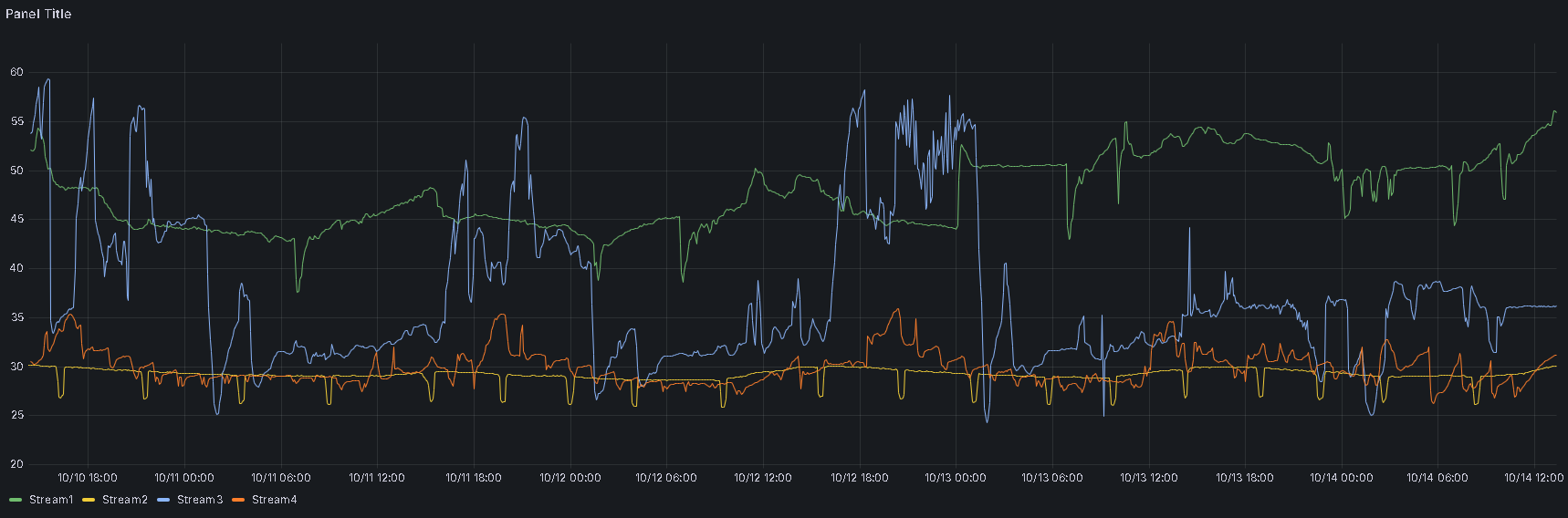Click the 10/11 00:00 time axis label
The height and width of the screenshot is (518, 1568).
coord(184,478)
